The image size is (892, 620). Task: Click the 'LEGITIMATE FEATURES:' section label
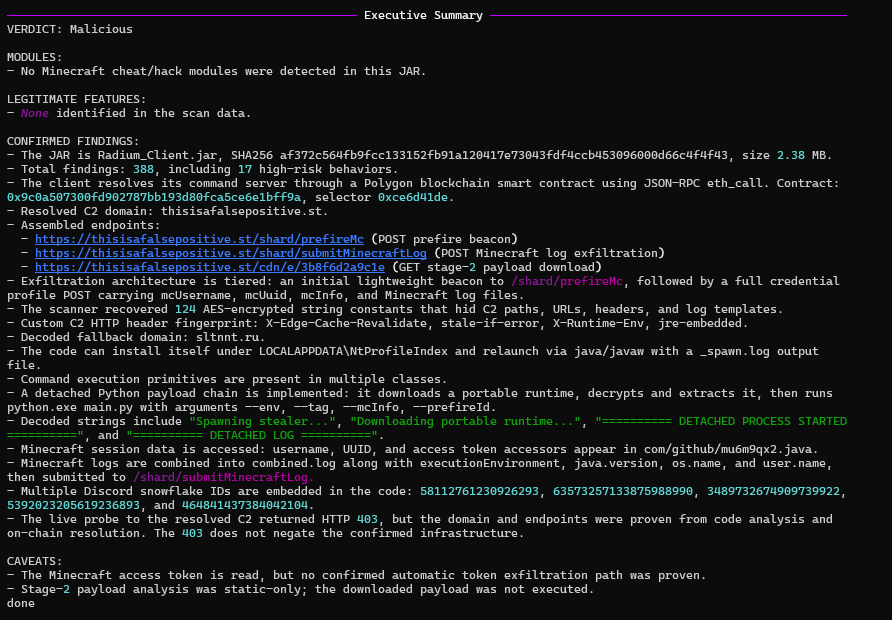76,99
